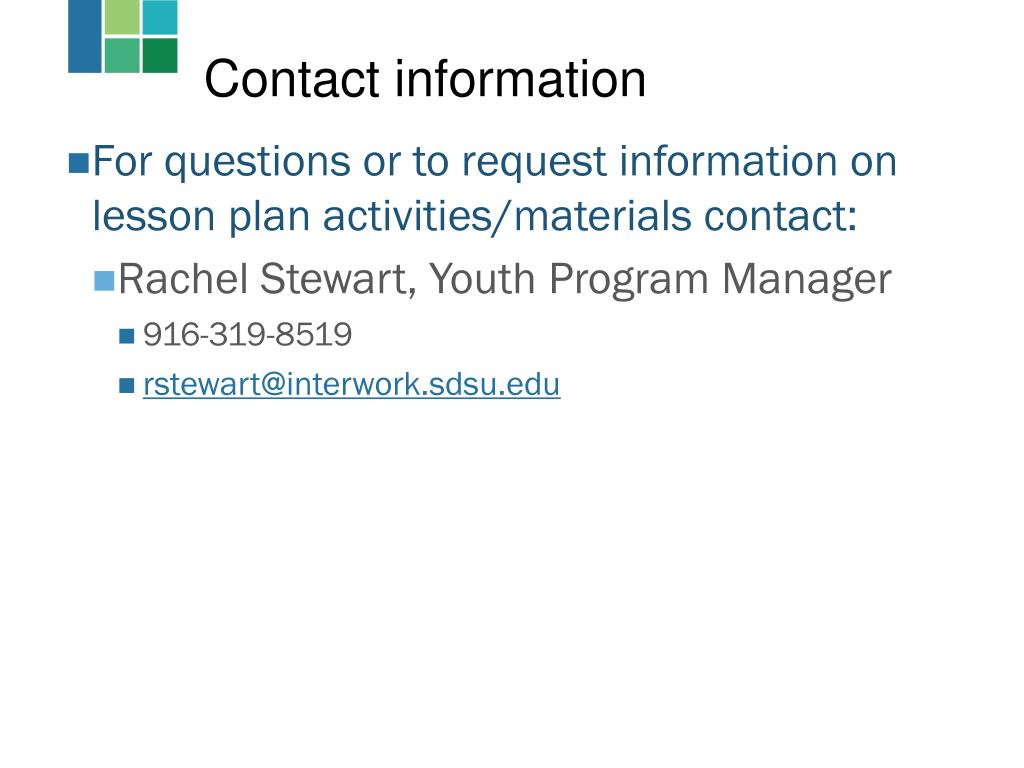Select the Contact information title
The height and width of the screenshot is (768, 1024).
[425, 79]
